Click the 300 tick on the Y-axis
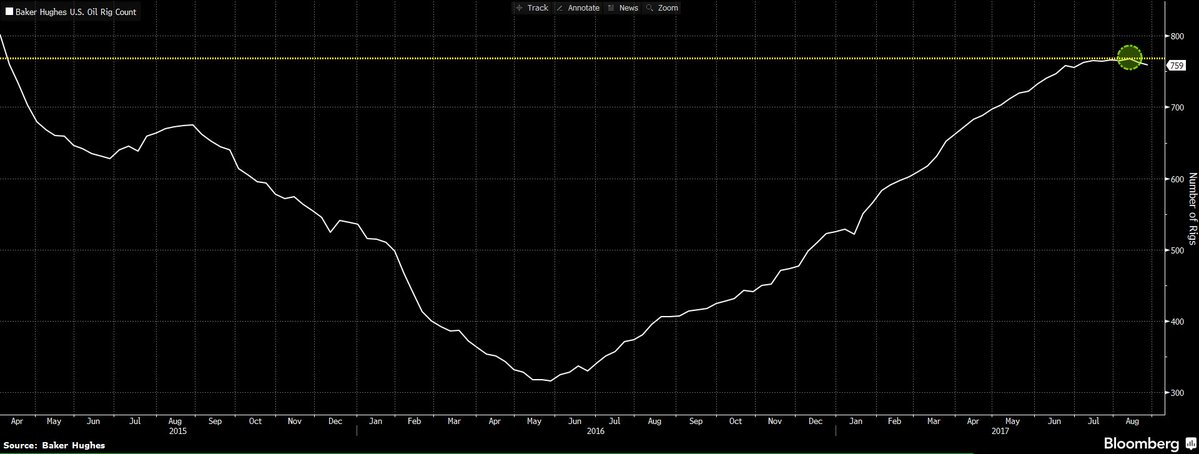 tap(1176, 393)
